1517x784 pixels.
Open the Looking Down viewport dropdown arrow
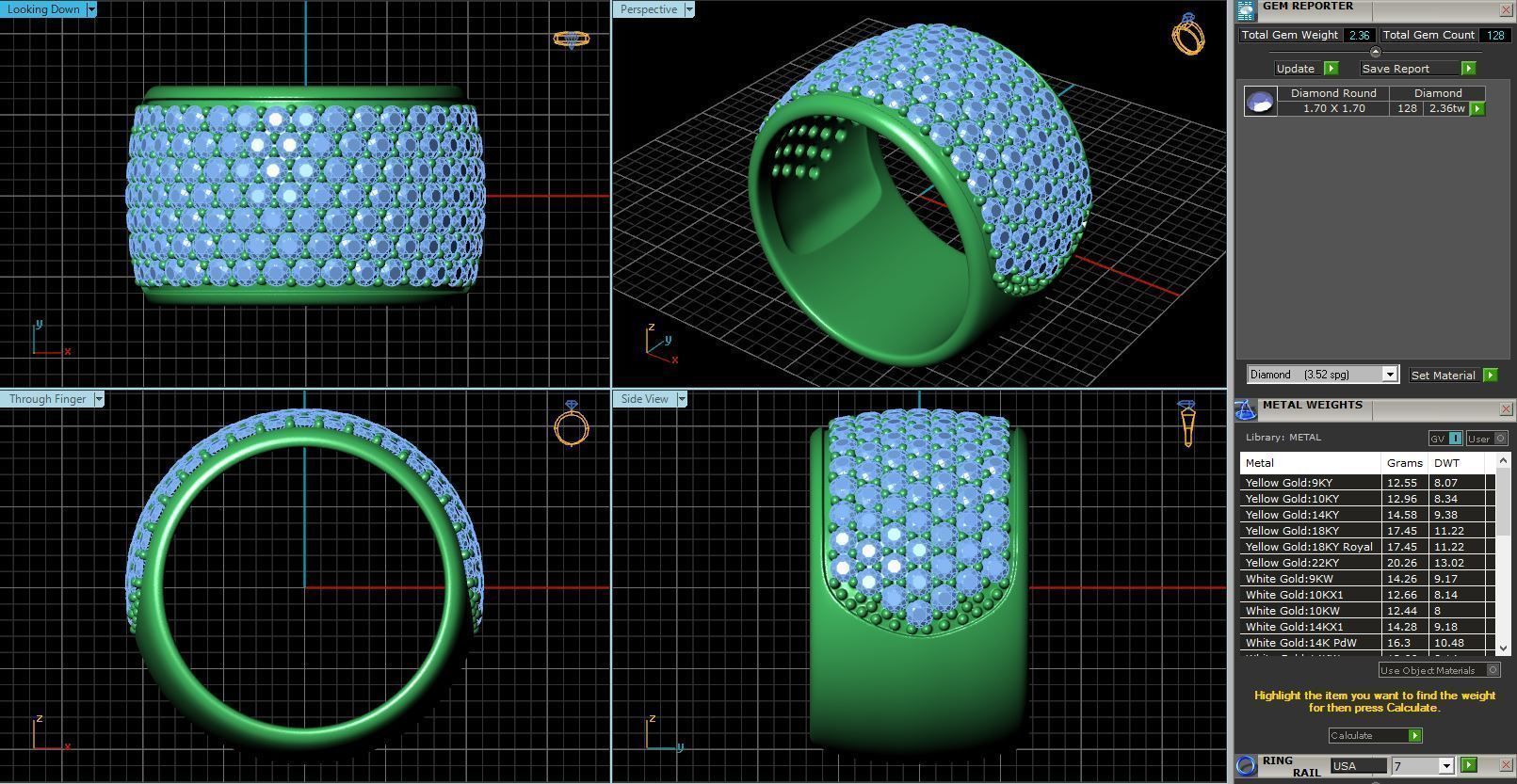[91, 9]
